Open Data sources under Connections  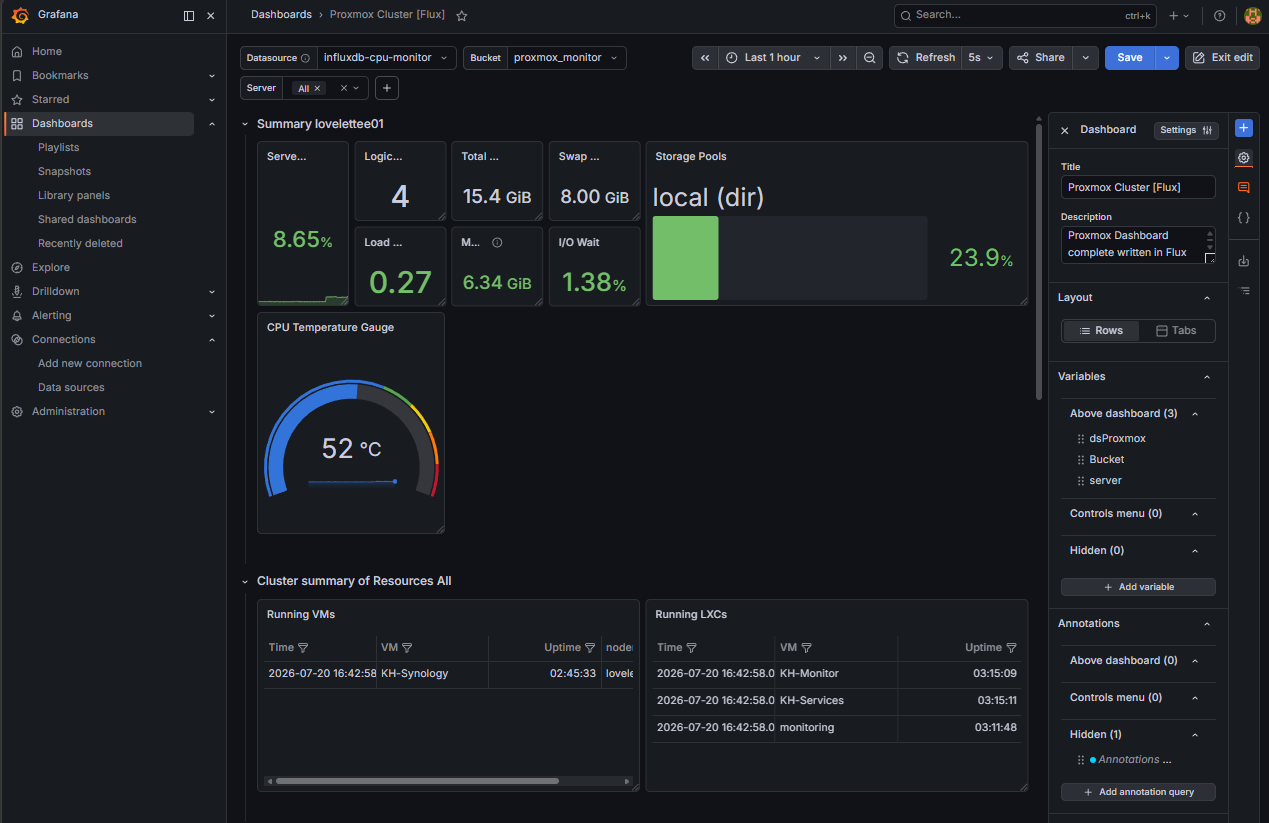tap(71, 387)
